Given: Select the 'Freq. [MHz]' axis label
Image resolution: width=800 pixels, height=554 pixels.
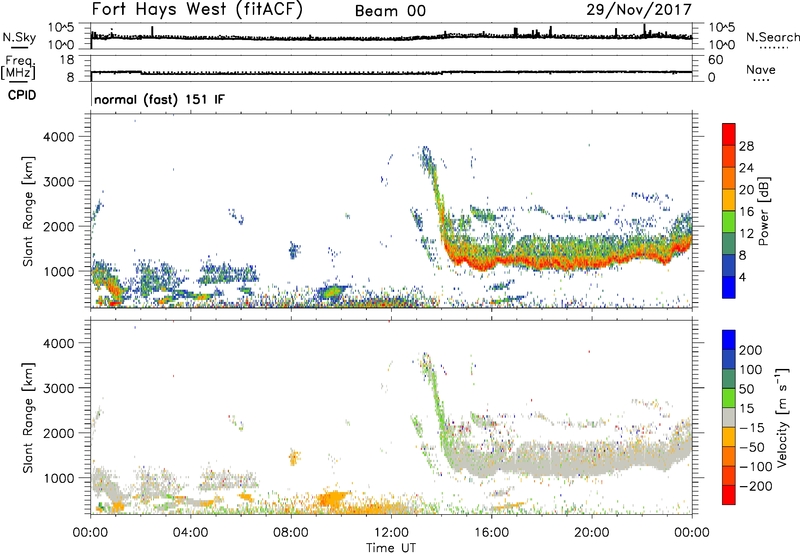Looking at the screenshot, I should (x=19, y=67).
